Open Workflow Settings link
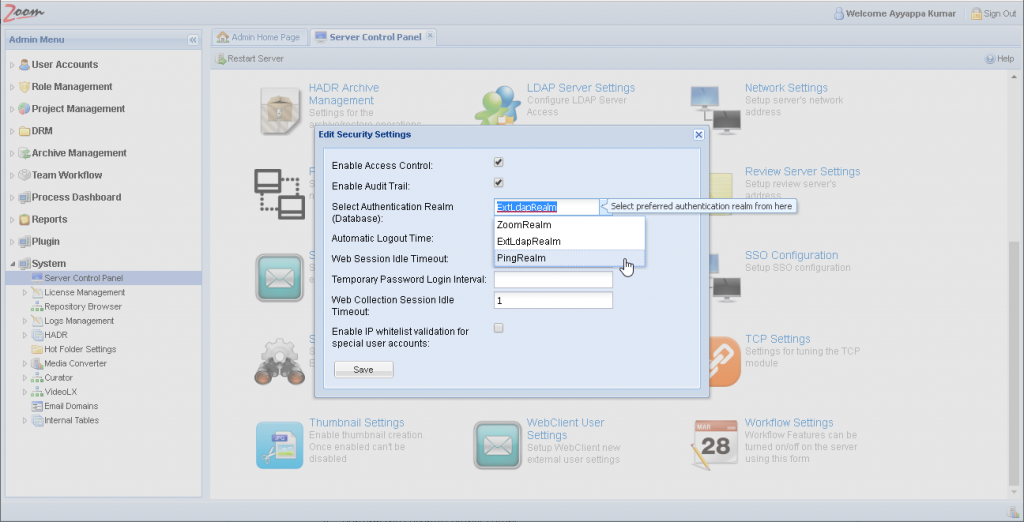Viewport: 1024px width, 522px height. pyautogui.click(x=789, y=423)
